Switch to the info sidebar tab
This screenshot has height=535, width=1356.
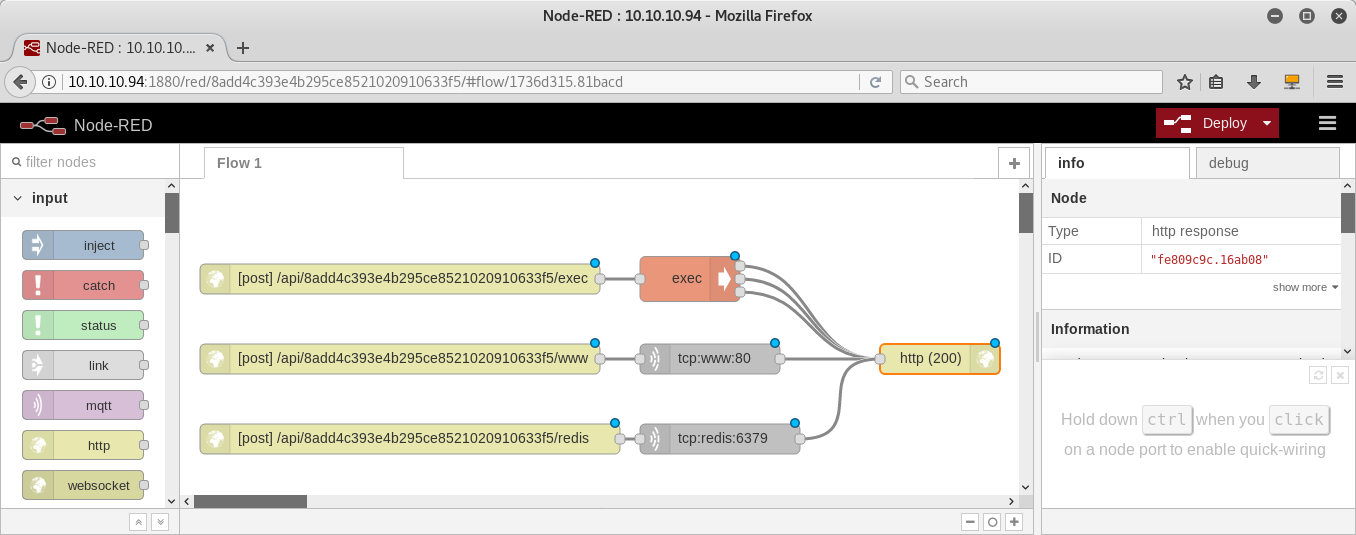click(1117, 163)
